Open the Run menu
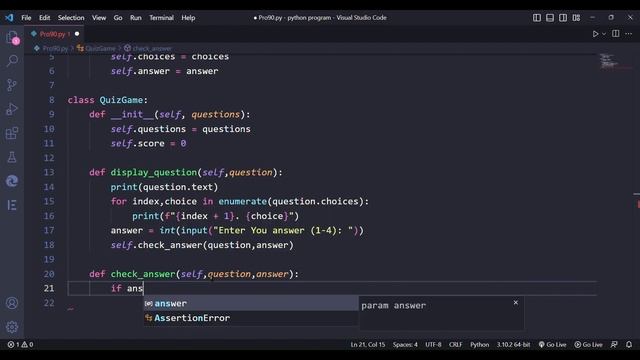640x360 pixels. click(136, 18)
